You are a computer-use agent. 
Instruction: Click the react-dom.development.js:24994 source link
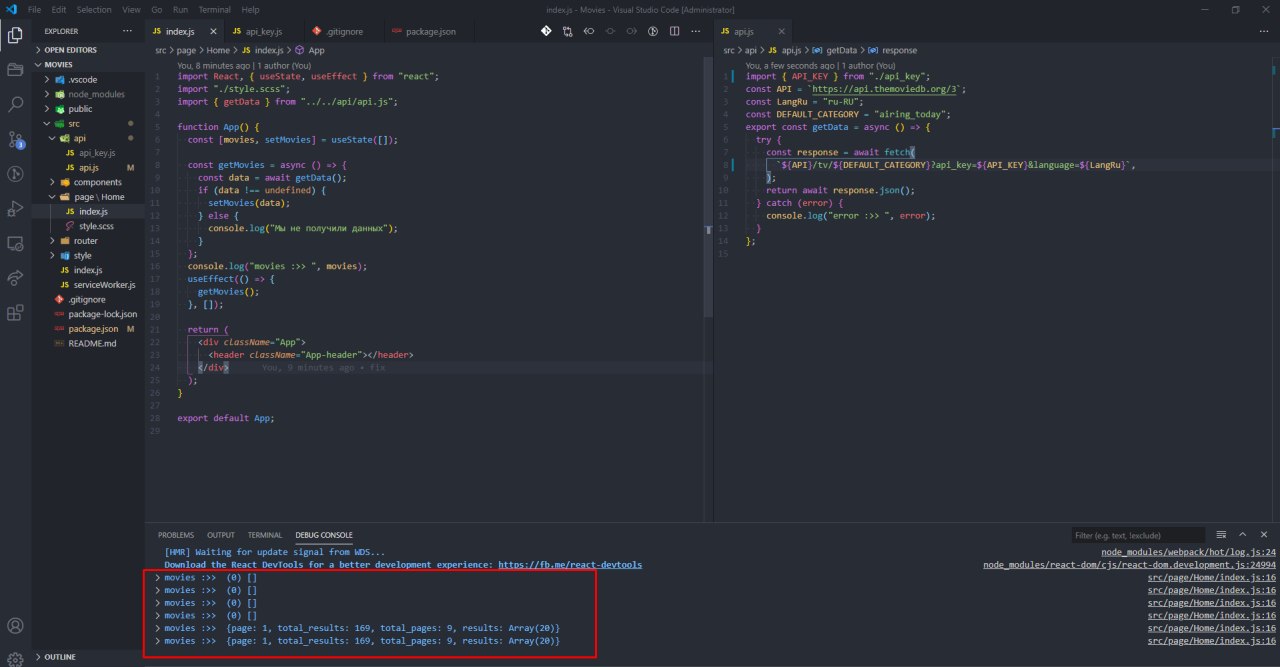(x=1129, y=565)
